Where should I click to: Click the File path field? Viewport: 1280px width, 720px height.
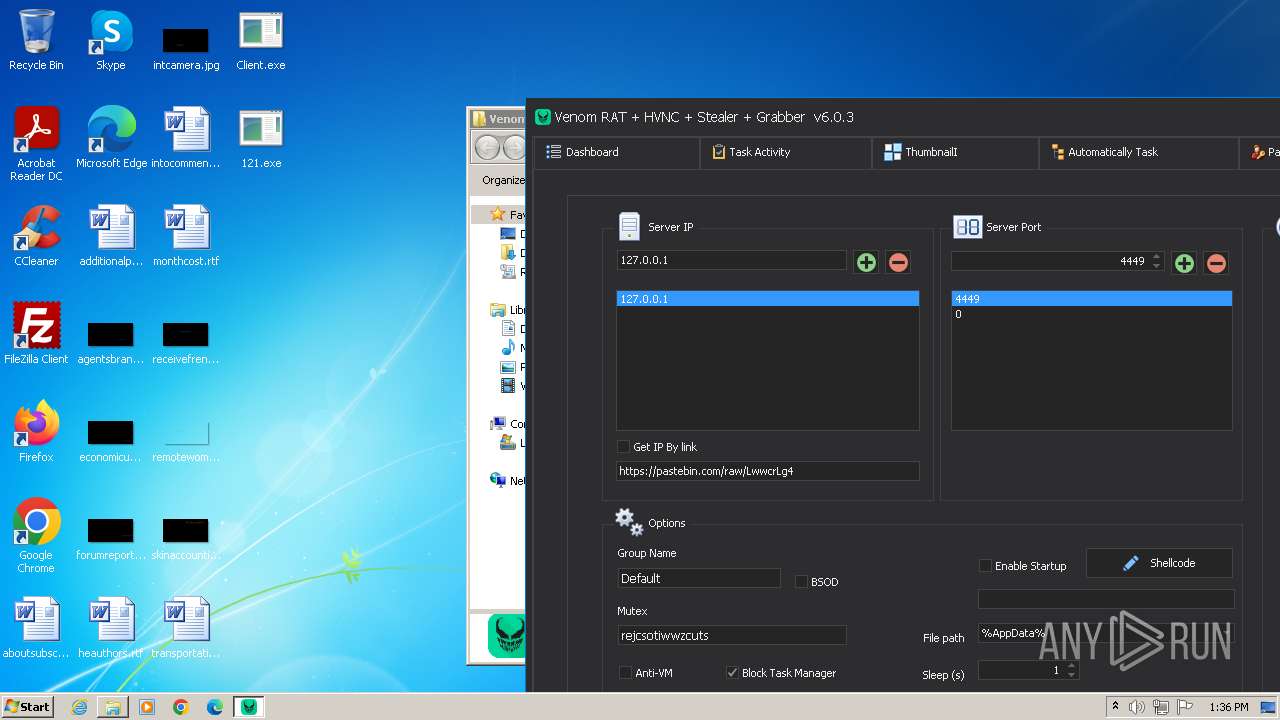pyautogui.click(x=1106, y=633)
